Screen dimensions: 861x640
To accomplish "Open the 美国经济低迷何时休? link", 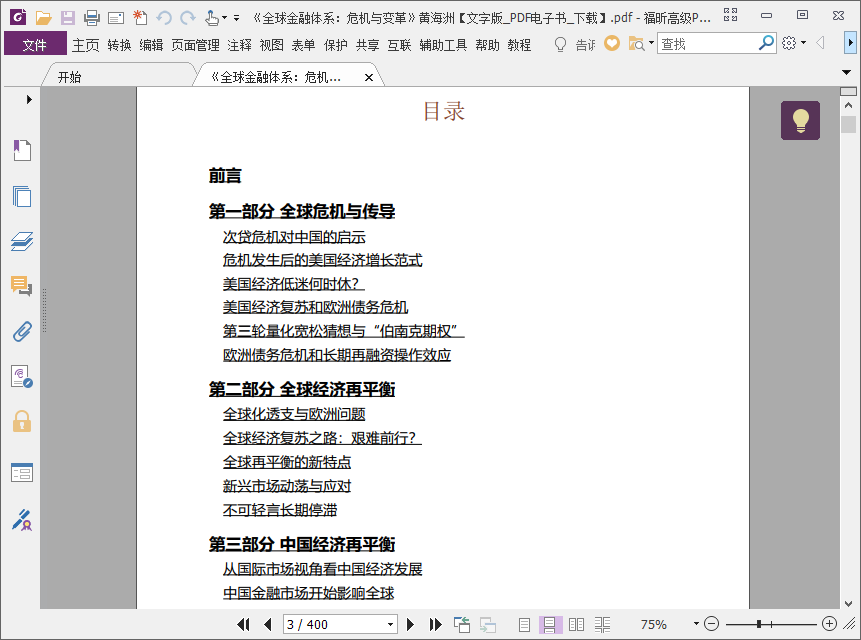I will (294, 284).
